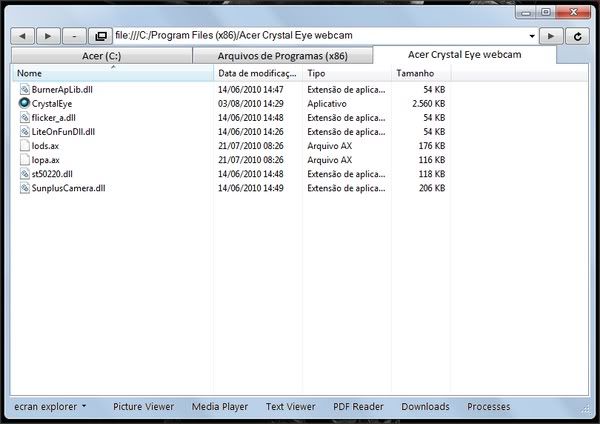The image size is (600, 424).
Task: Click the SunplusCamera.dll file icon
Action: pyautogui.click(x=24, y=188)
